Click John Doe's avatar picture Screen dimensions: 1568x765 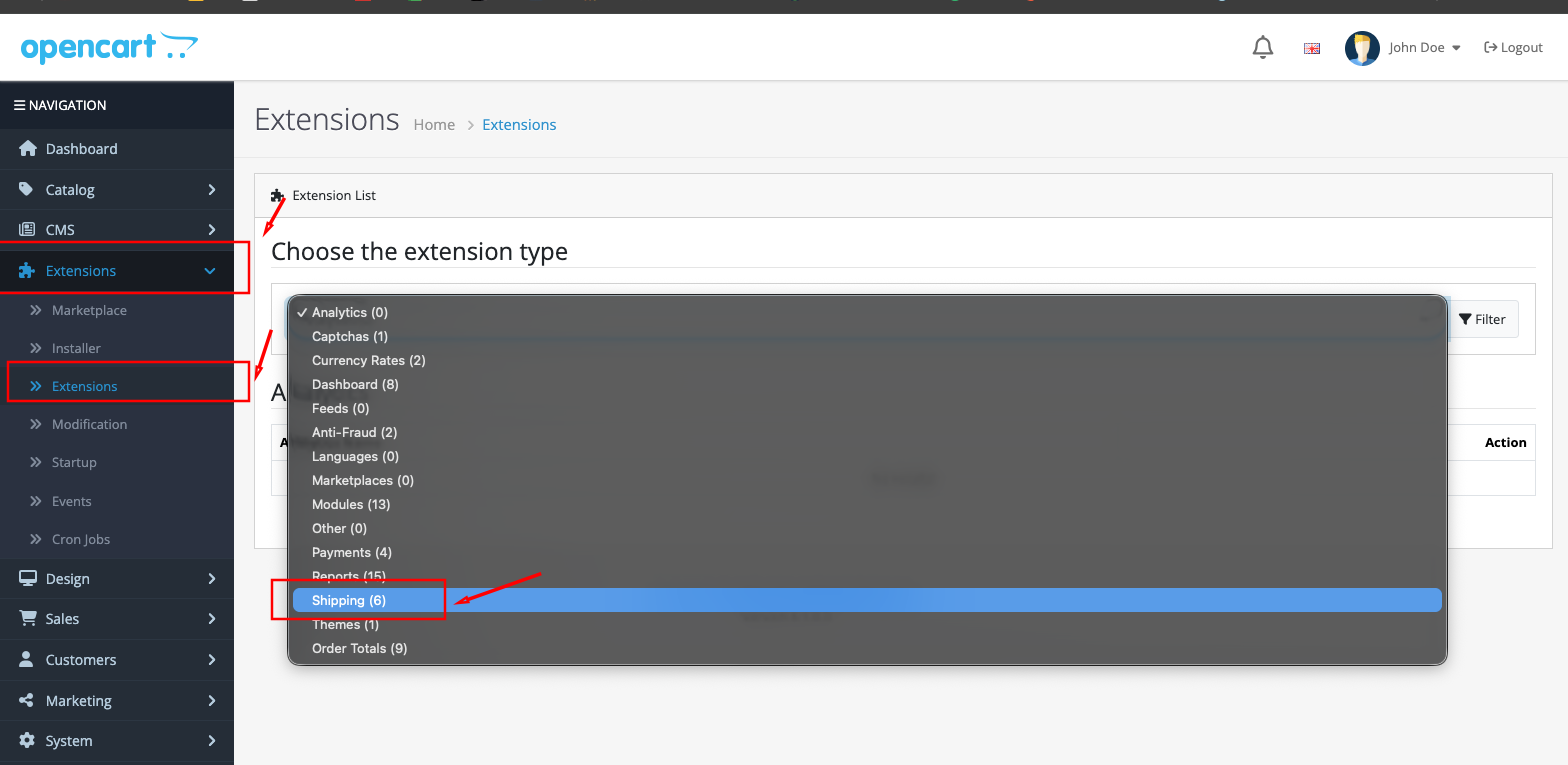(1362, 48)
